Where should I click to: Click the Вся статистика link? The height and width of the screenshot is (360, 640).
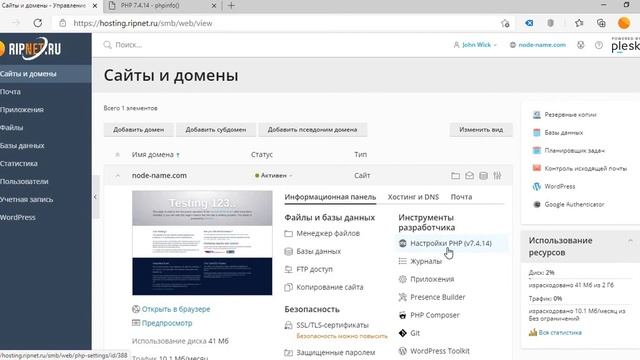(x=560, y=333)
